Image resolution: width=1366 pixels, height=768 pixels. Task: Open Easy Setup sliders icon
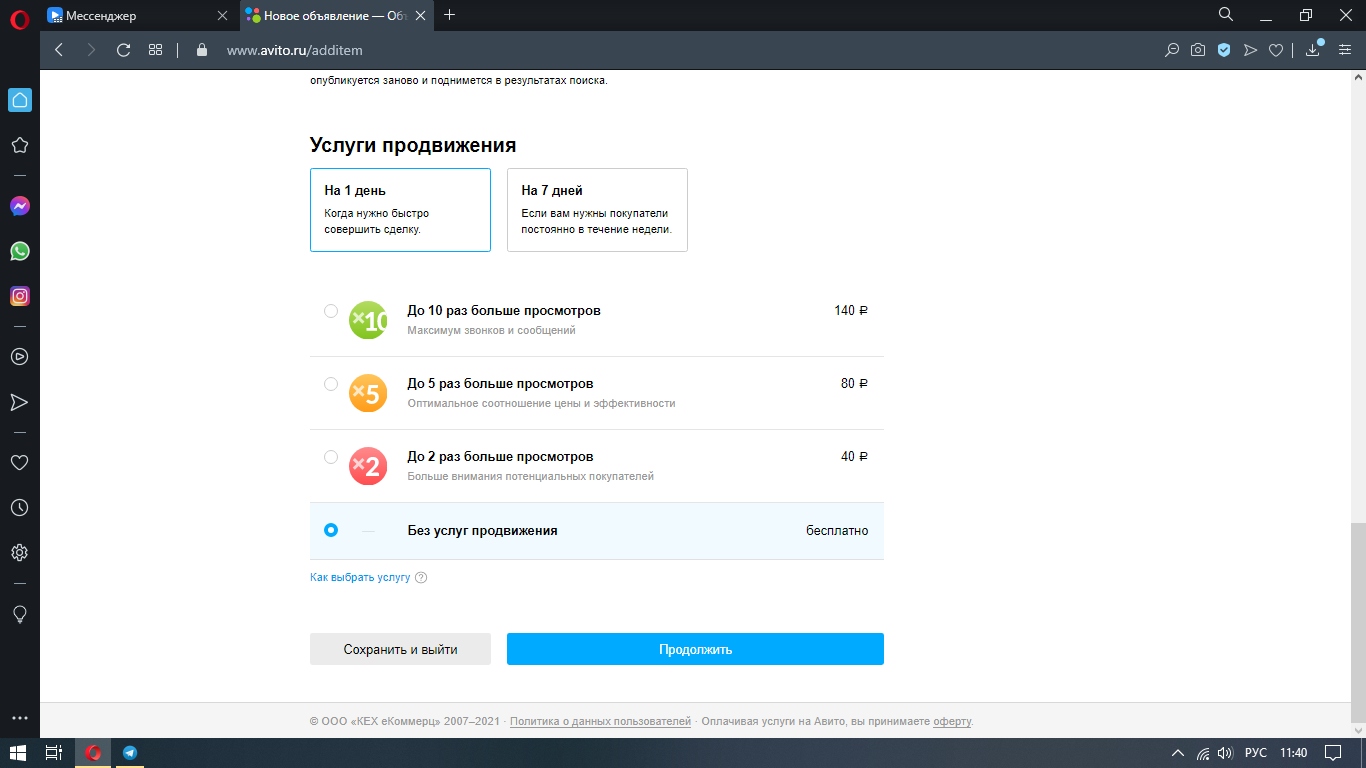(1344, 50)
